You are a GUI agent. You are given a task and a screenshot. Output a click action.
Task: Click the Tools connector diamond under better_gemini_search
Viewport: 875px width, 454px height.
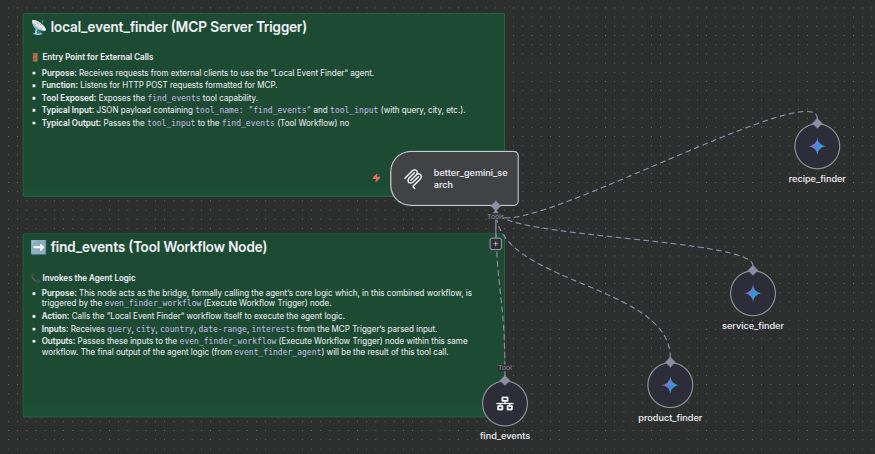(496, 207)
